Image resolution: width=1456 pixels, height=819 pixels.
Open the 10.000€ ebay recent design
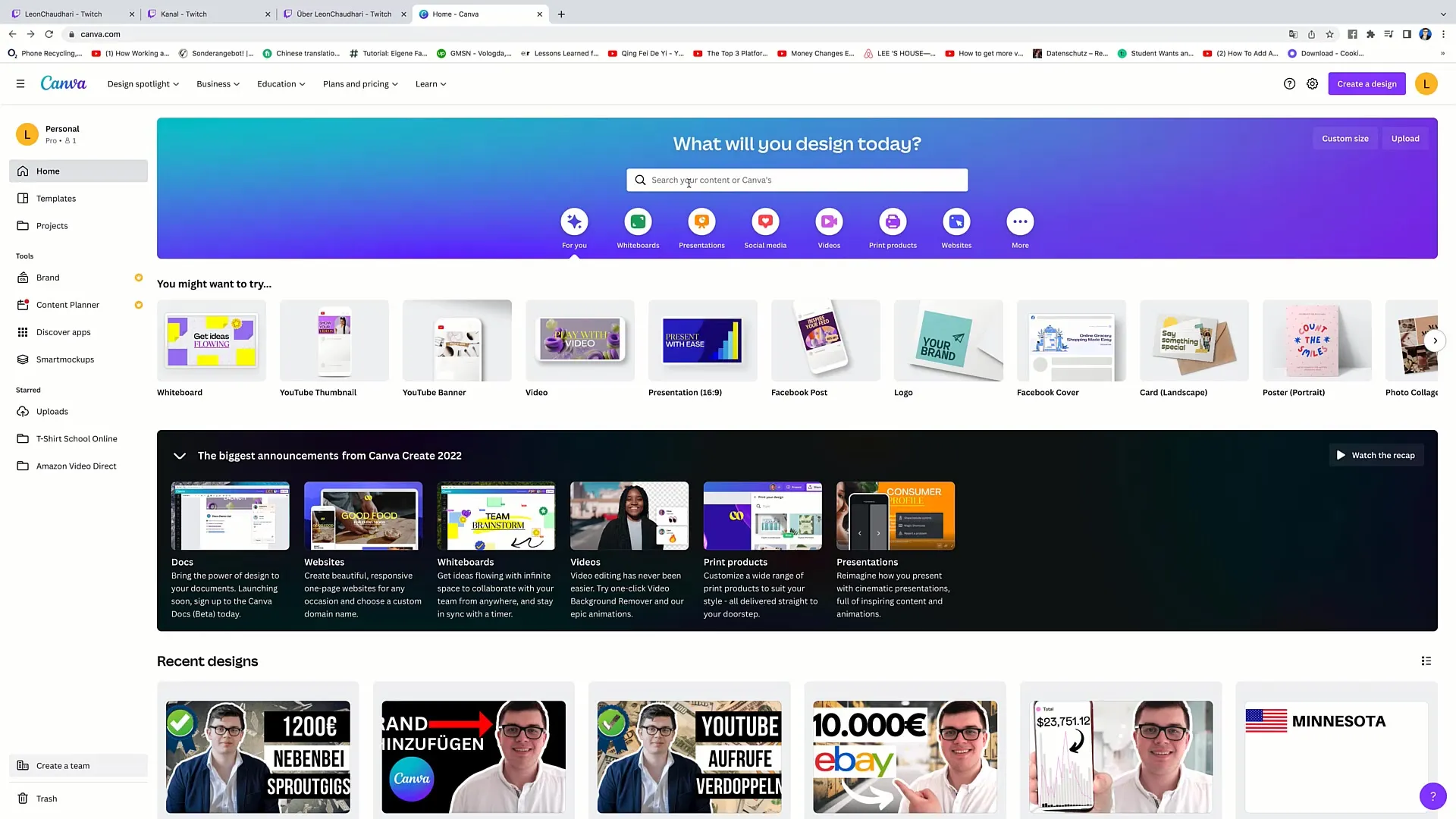point(905,757)
